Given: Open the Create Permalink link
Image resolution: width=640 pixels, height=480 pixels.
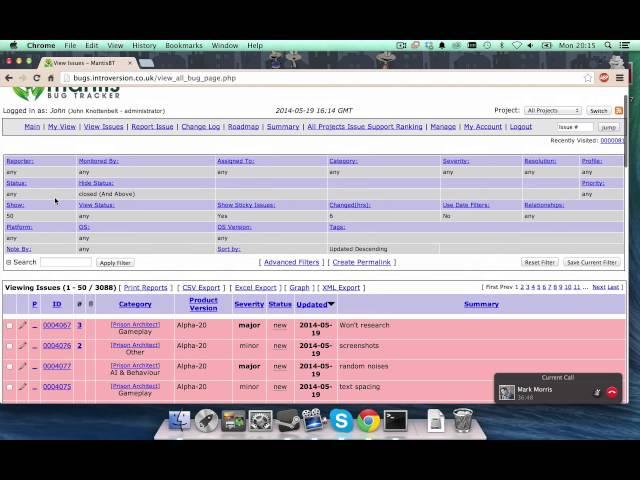Looking at the screenshot, I should 361,262.
